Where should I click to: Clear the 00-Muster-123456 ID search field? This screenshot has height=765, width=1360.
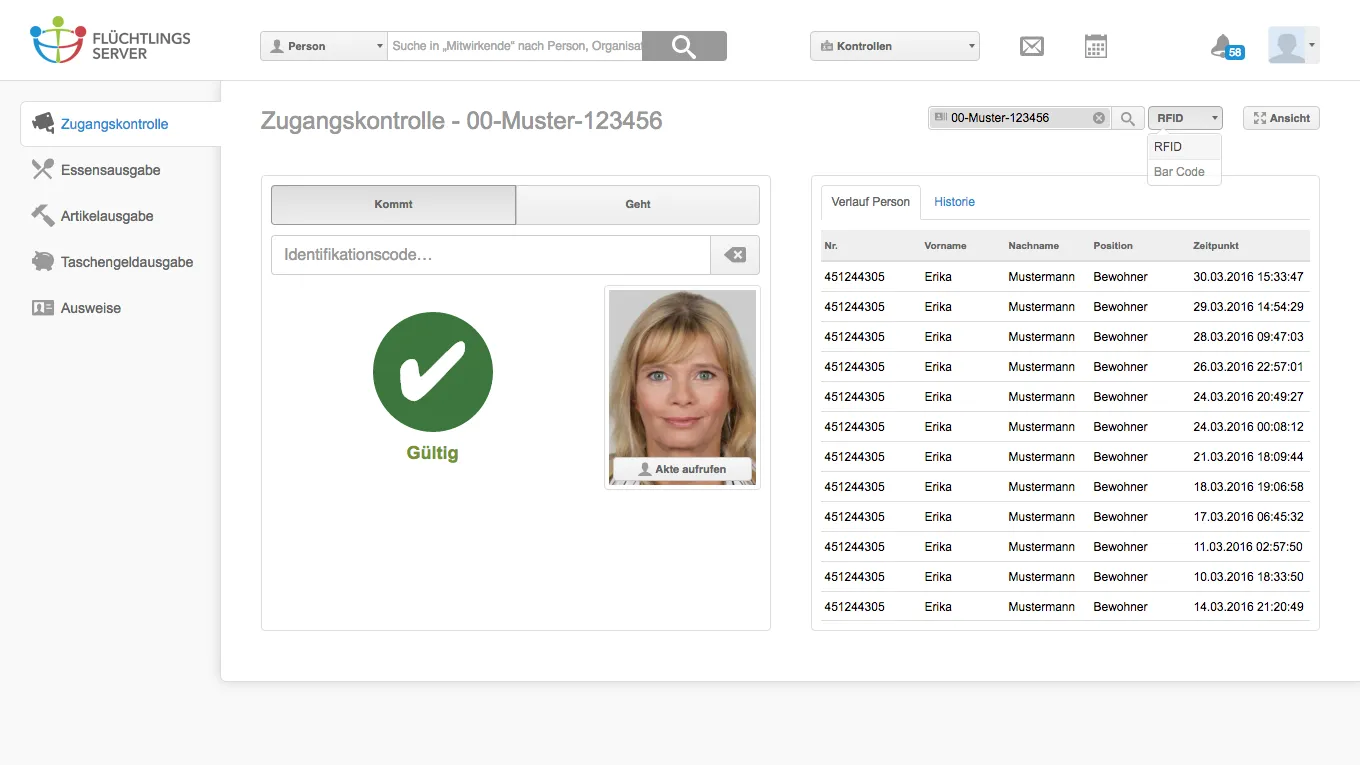[x=1099, y=118]
